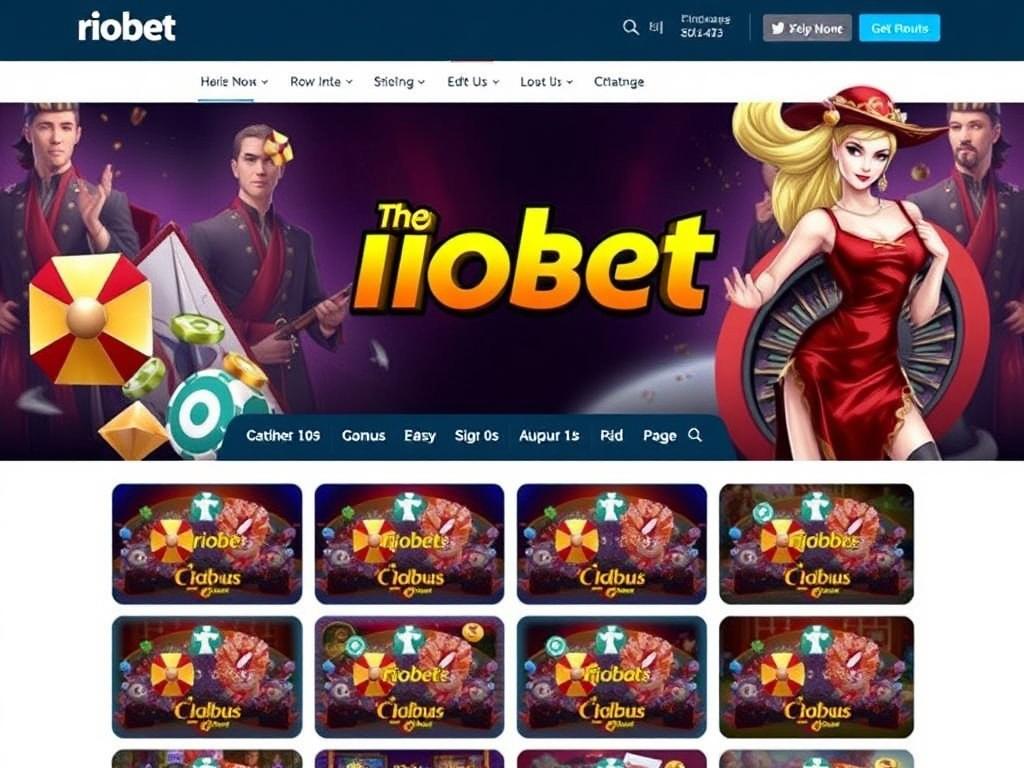Expand the Herie Nox dropdown menu
This screenshot has height=768, width=1024.
click(x=234, y=82)
